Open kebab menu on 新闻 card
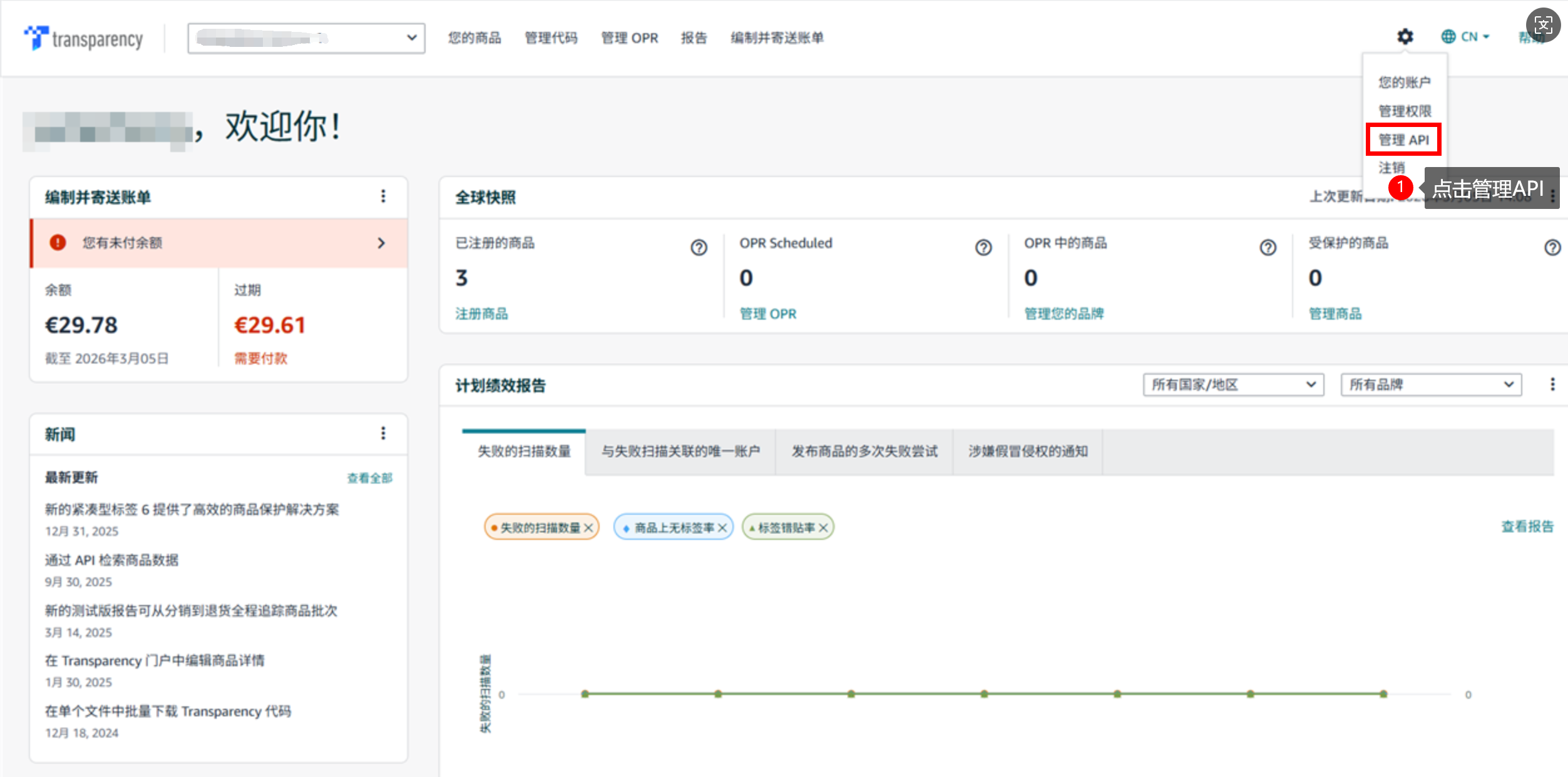1568x777 pixels. tap(383, 433)
